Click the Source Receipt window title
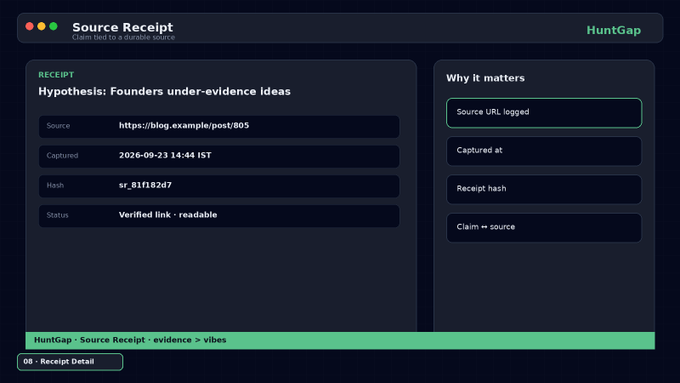The image size is (680, 383). (x=123, y=27)
